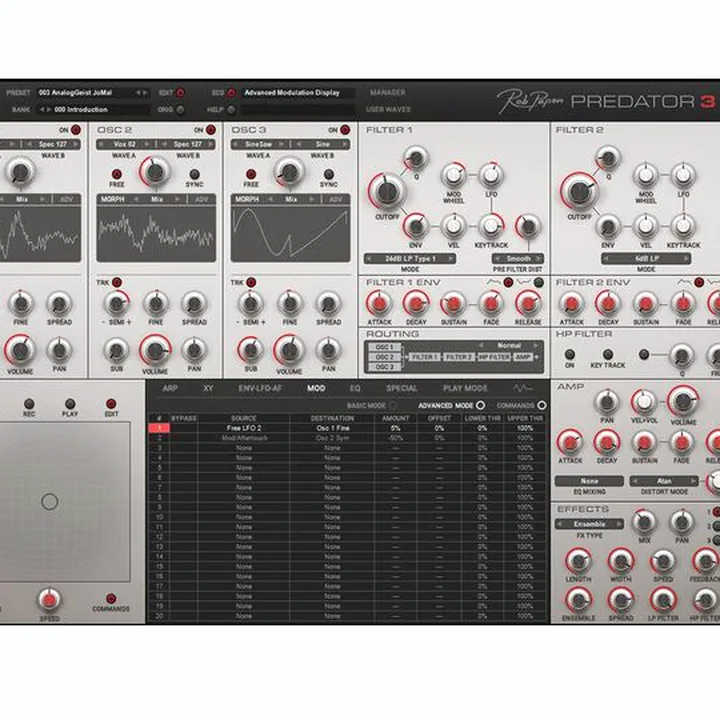Viewport: 720px width, 720px height.
Task: Open the Distort Mode selector
Action: pos(664,481)
